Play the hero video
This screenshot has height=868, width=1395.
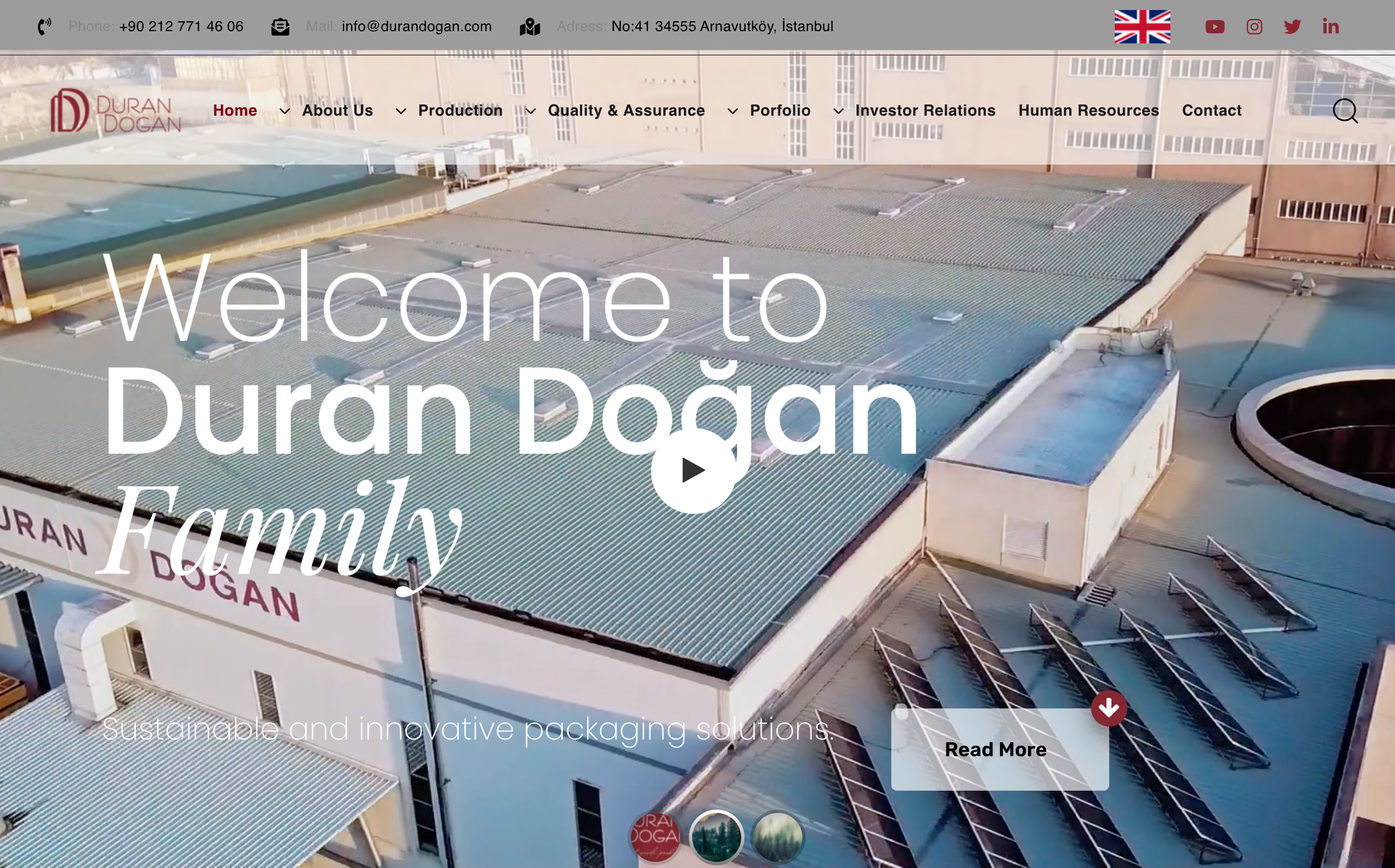(x=693, y=471)
